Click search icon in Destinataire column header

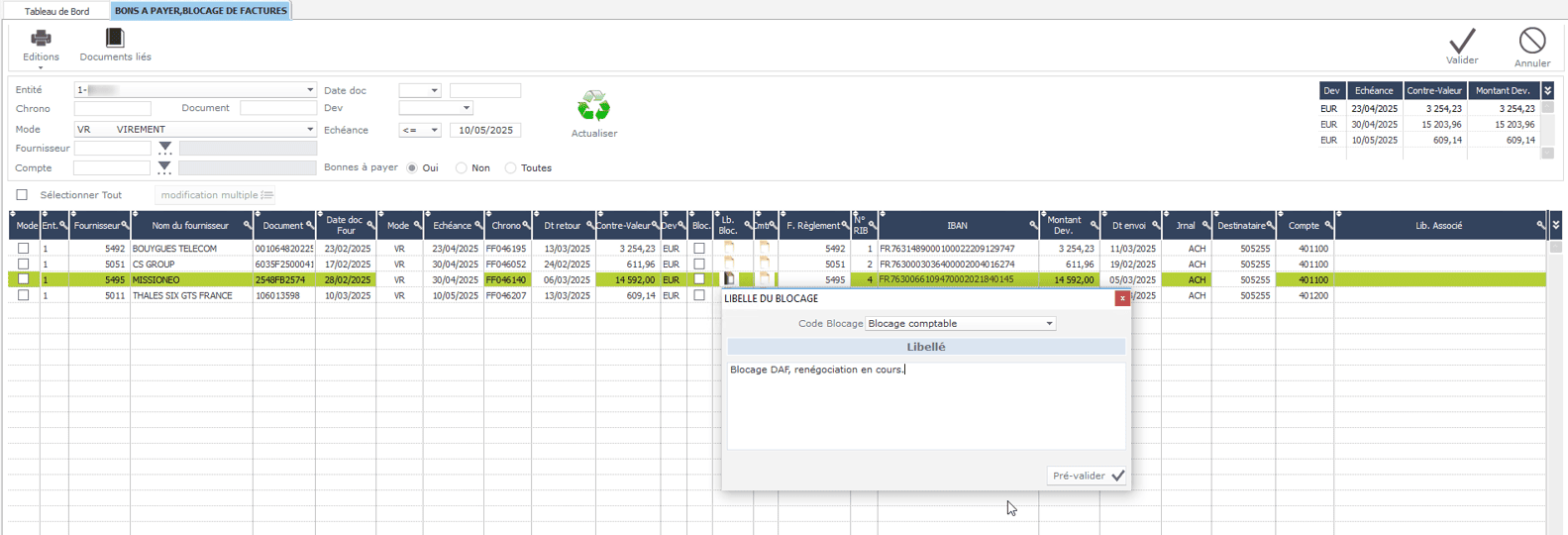coord(1271,226)
